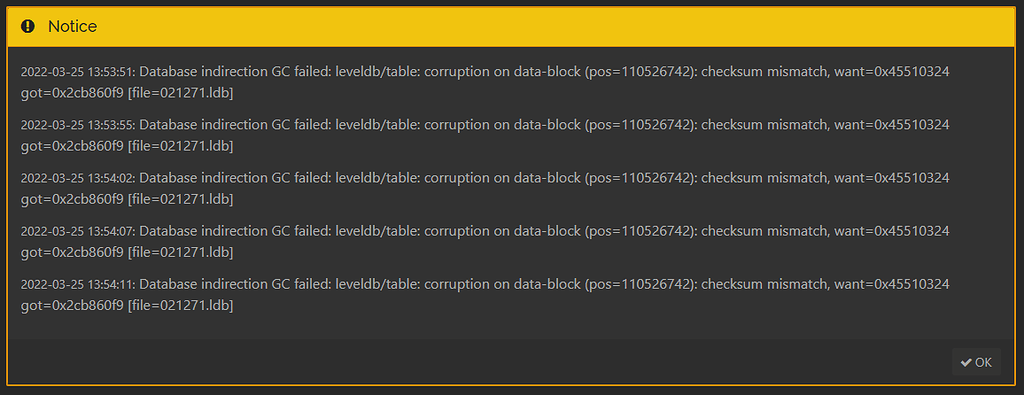1024x395 pixels.
Task: Dismiss the notice with the OK button
Action: (976, 362)
